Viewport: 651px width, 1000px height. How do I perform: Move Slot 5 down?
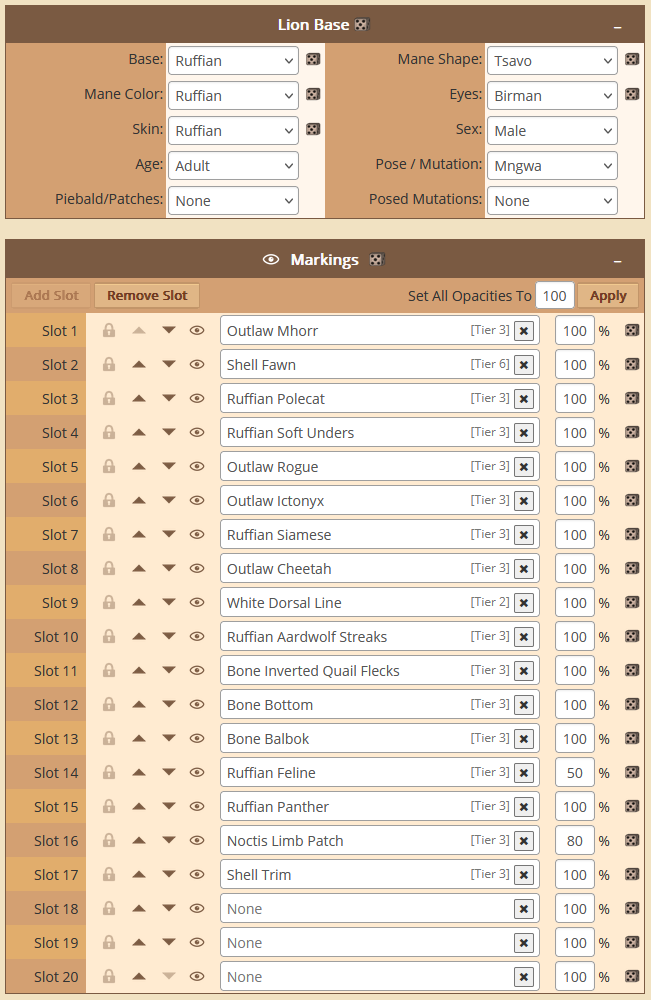[168, 466]
